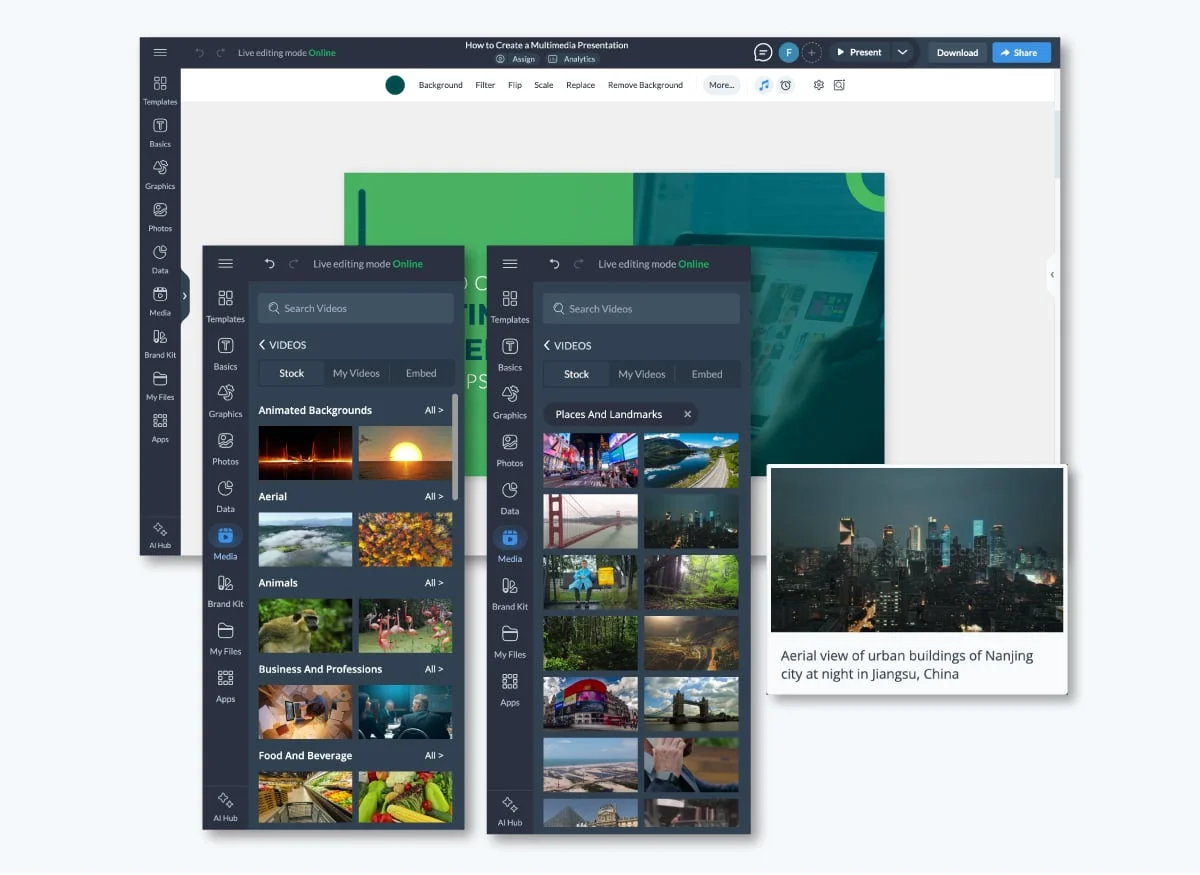Open Media in the main window sidebar
This screenshot has height=875, width=1200.
point(160,299)
